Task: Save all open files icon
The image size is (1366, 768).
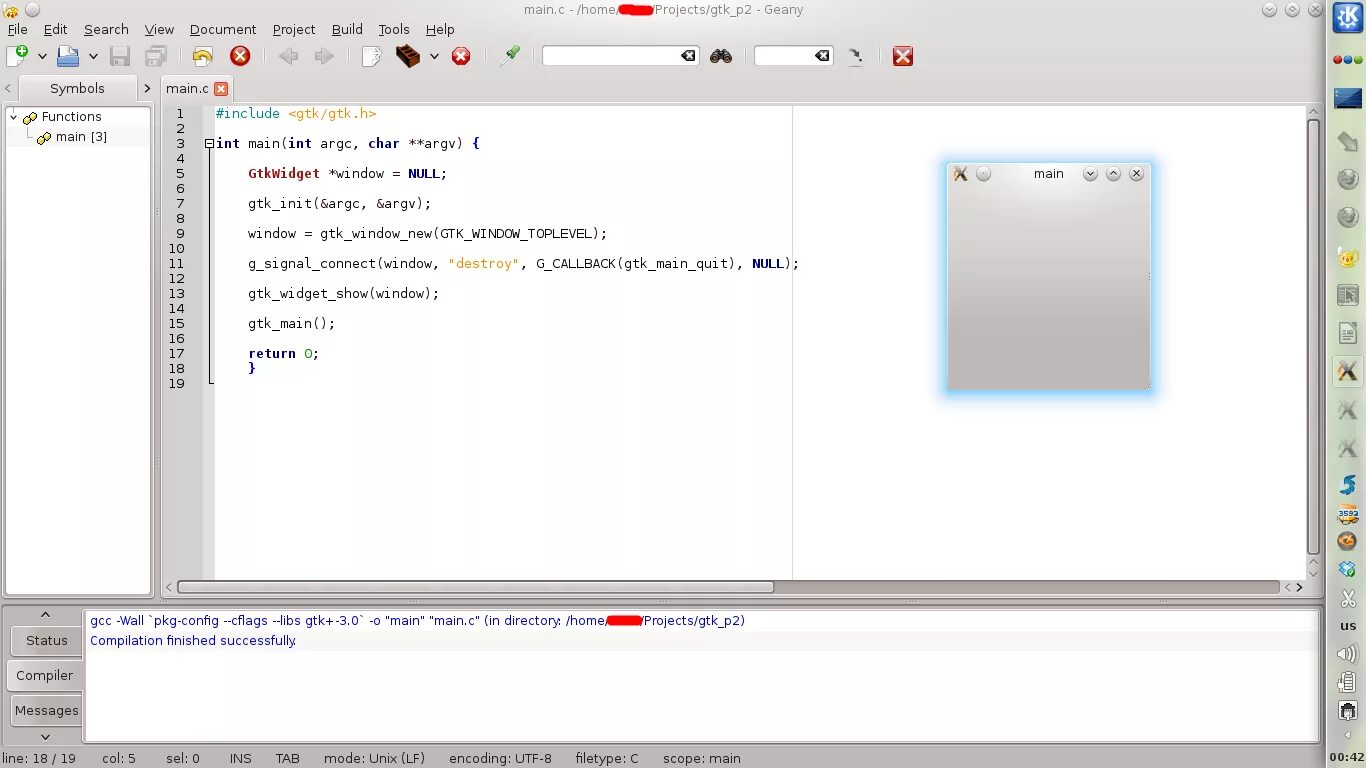Action: 155,56
